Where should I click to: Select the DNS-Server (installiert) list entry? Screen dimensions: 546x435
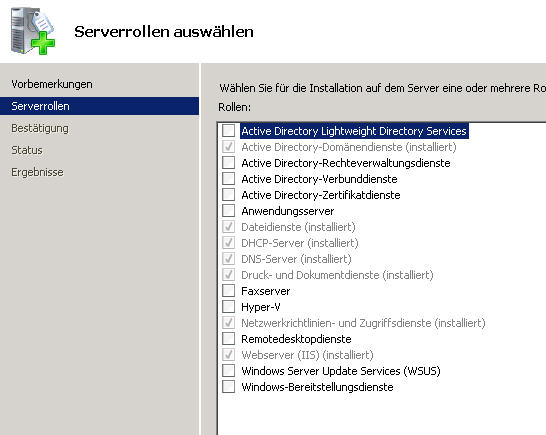(296, 259)
